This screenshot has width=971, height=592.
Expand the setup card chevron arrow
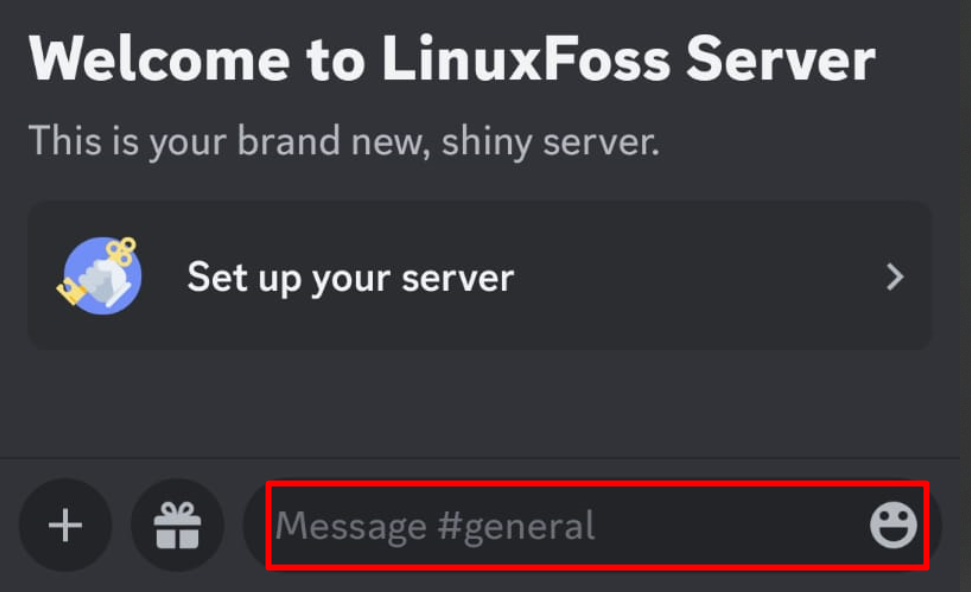coord(895,277)
